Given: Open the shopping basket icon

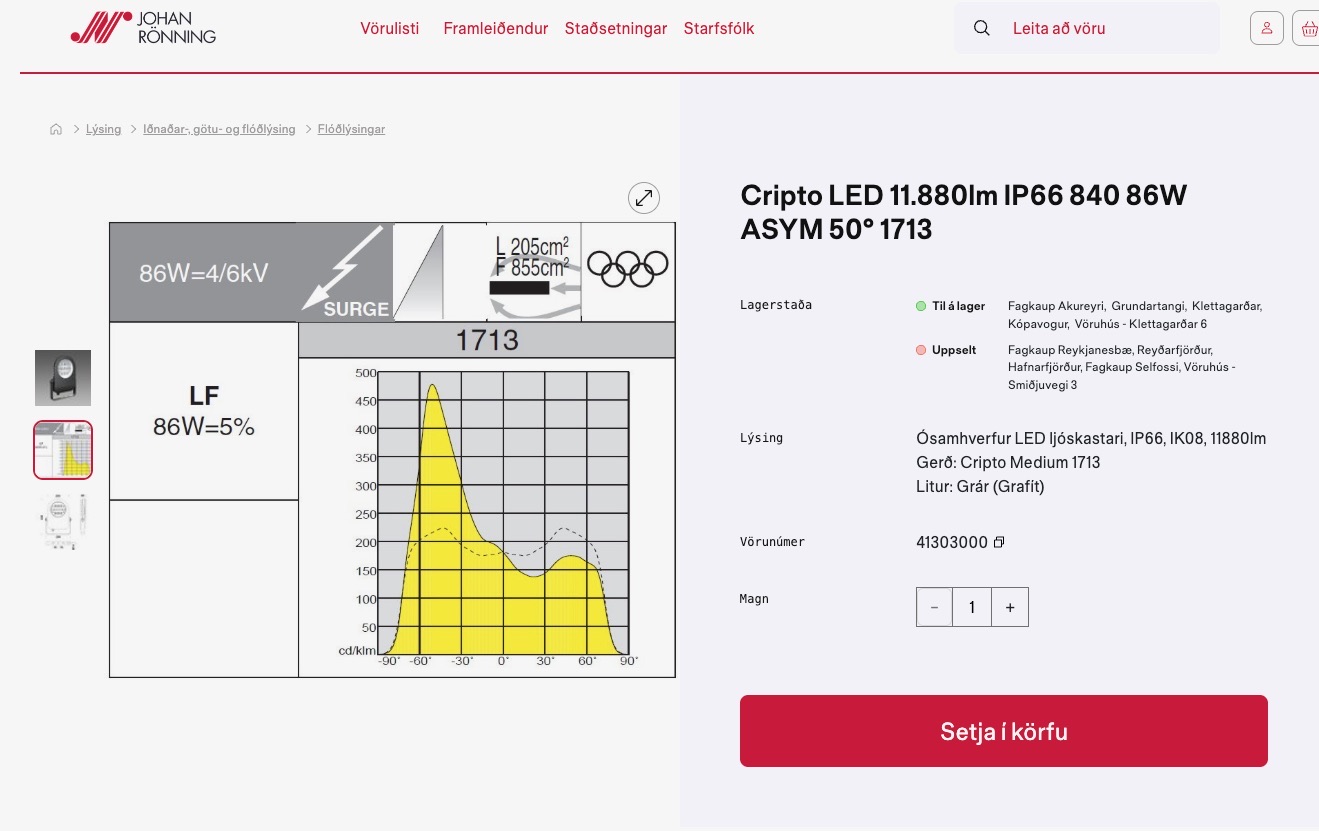Looking at the screenshot, I should (1308, 28).
